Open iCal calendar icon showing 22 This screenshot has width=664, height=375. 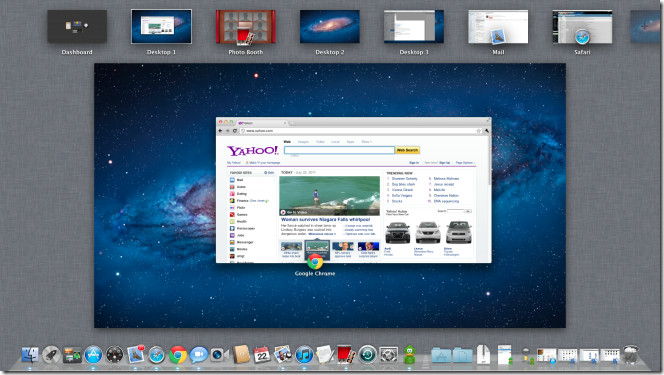tap(262, 355)
